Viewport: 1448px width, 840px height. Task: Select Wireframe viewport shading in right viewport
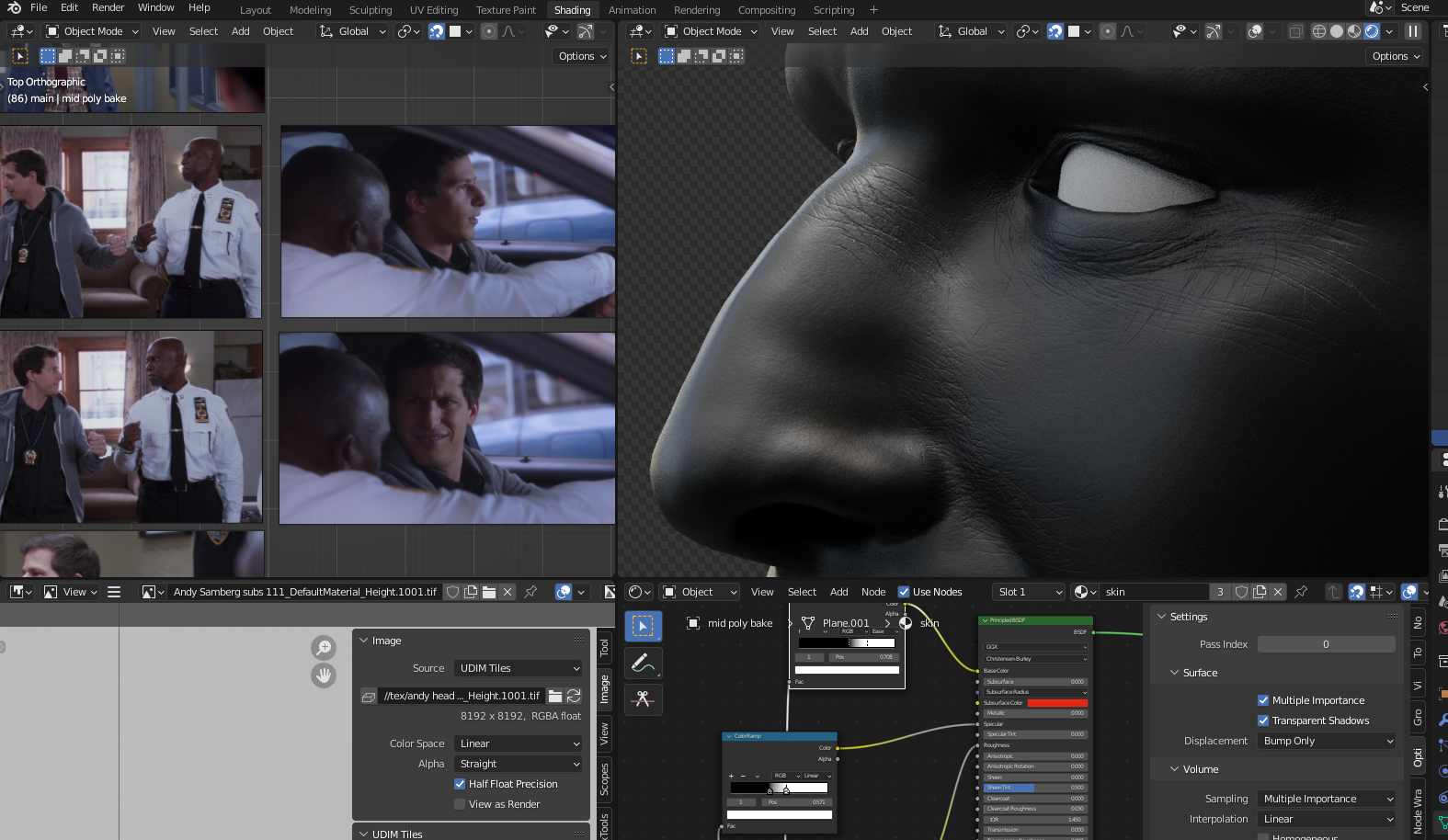(1319, 31)
